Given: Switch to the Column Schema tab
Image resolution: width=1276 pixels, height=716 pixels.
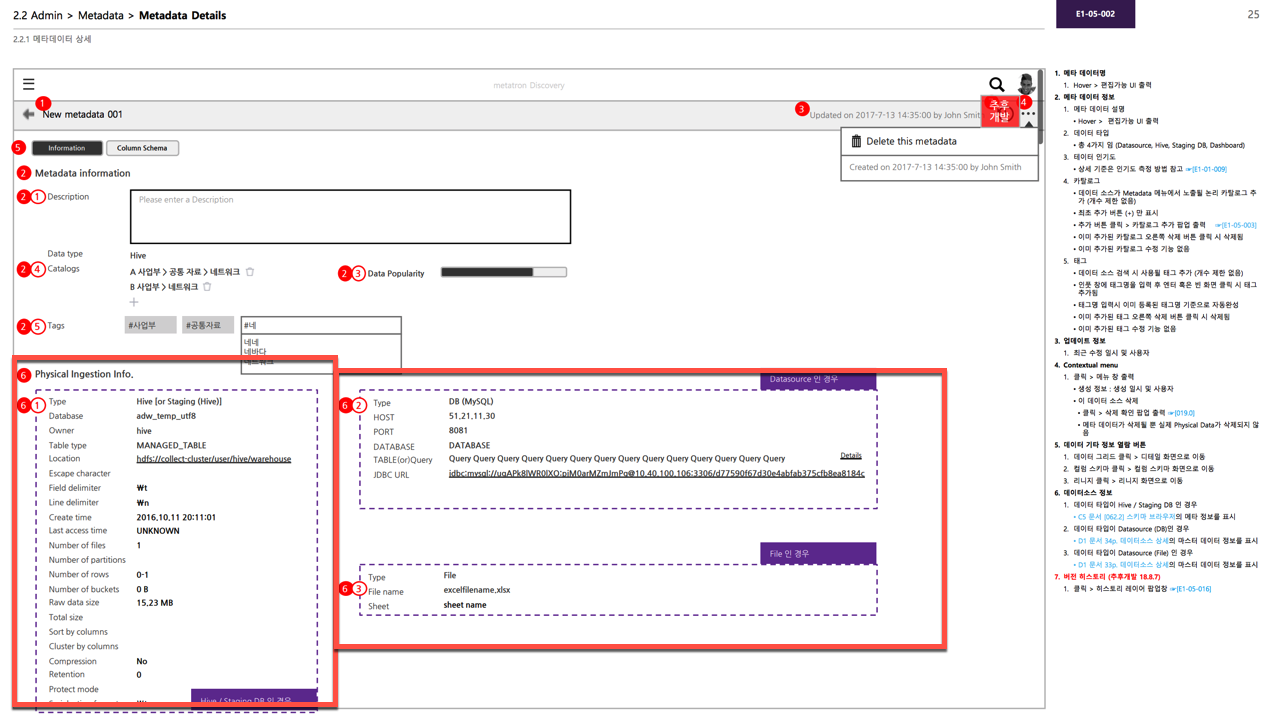Looking at the screenshot, I should coord(142,148).
